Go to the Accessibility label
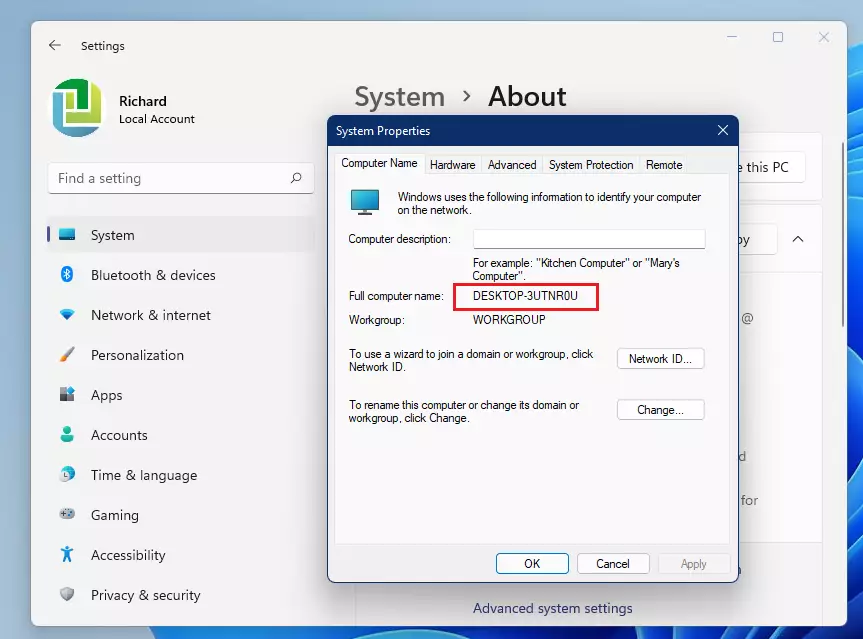 coord(128,555)
